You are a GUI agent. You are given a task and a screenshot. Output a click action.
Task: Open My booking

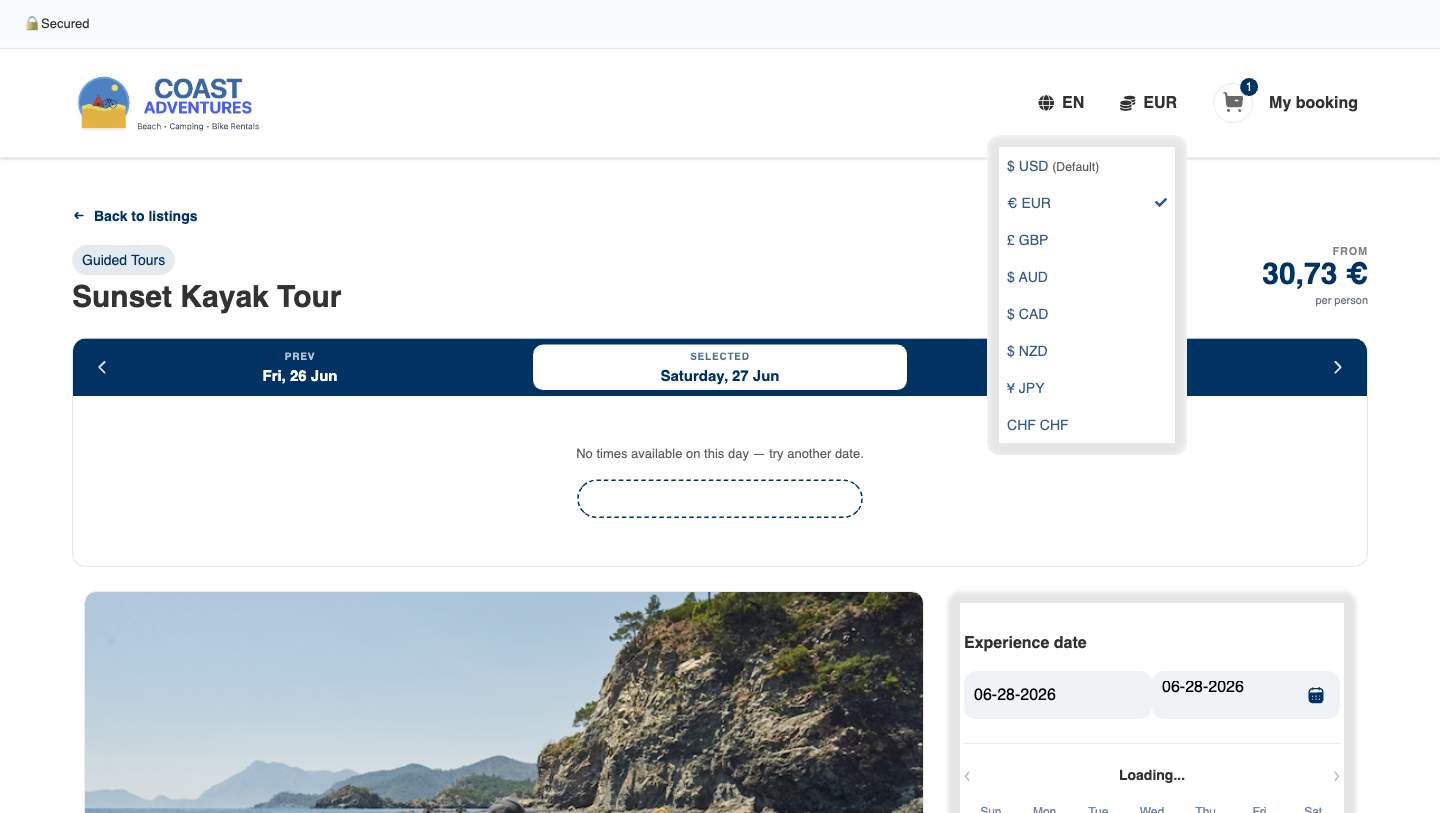click(x=1313, y=103)
